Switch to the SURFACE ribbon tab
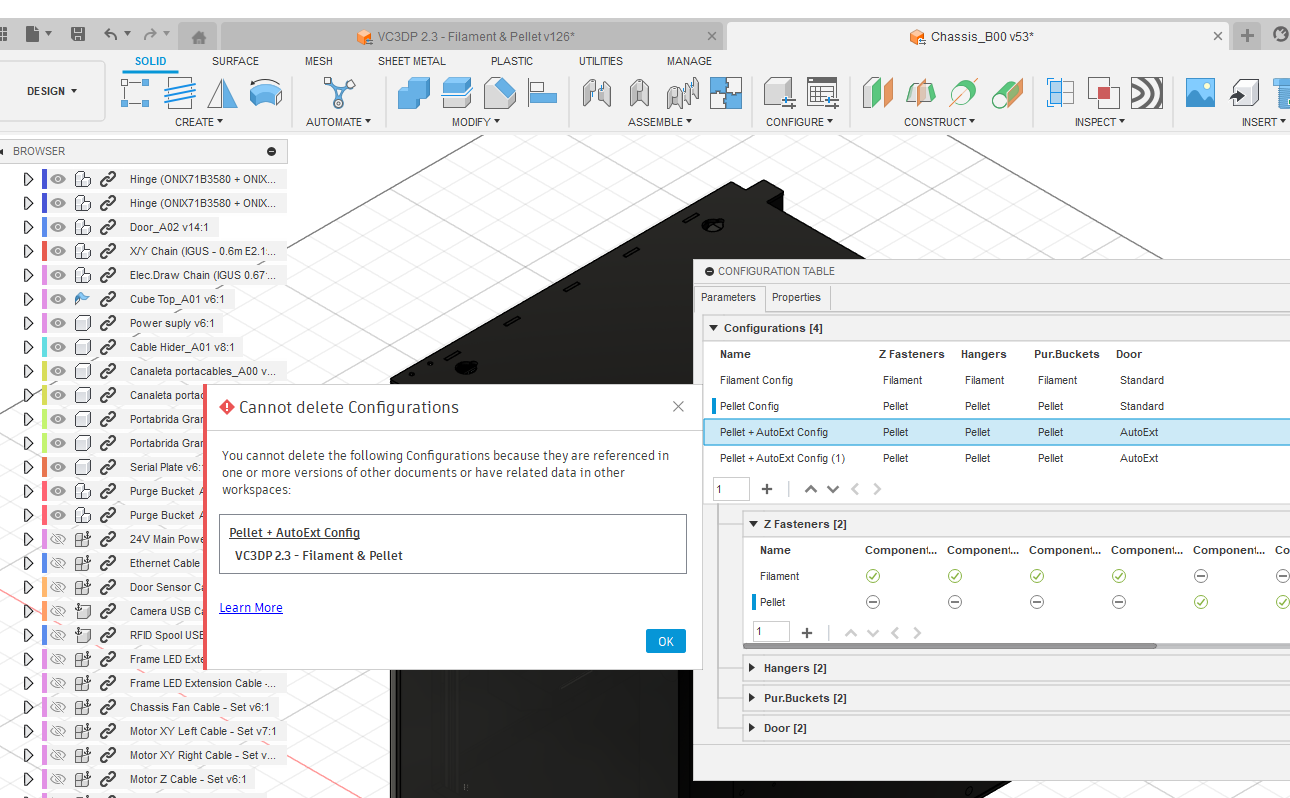 click(235, 61)
